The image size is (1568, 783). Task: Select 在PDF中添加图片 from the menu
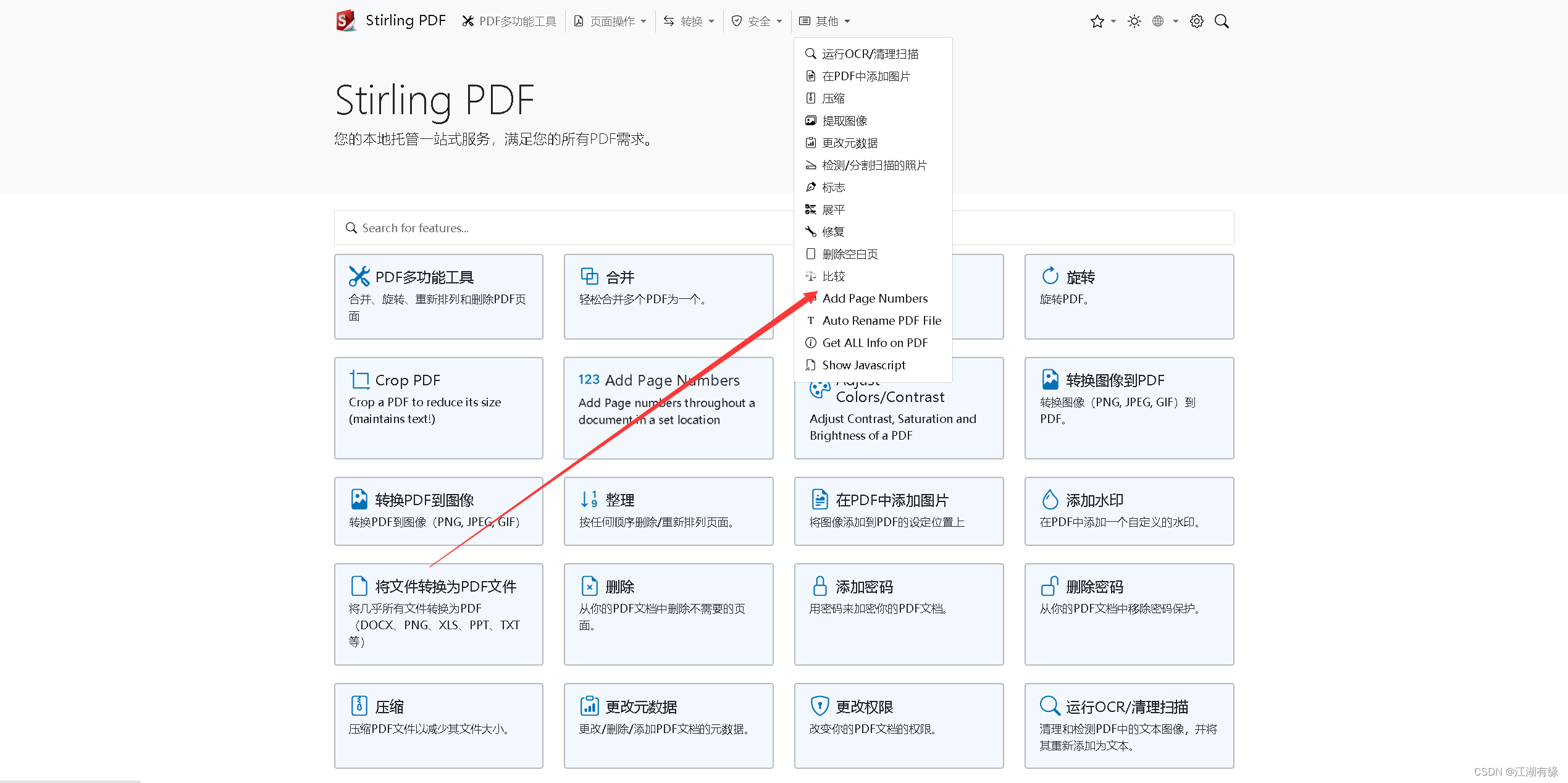[x=873, y=77]
